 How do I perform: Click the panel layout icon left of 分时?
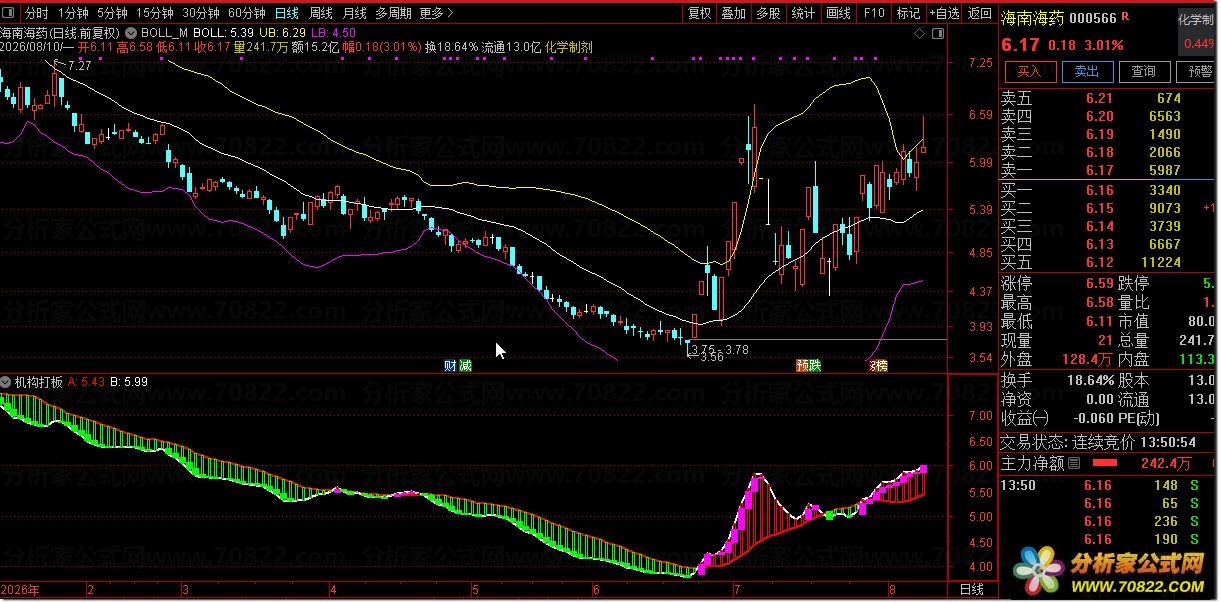(10, 13)
